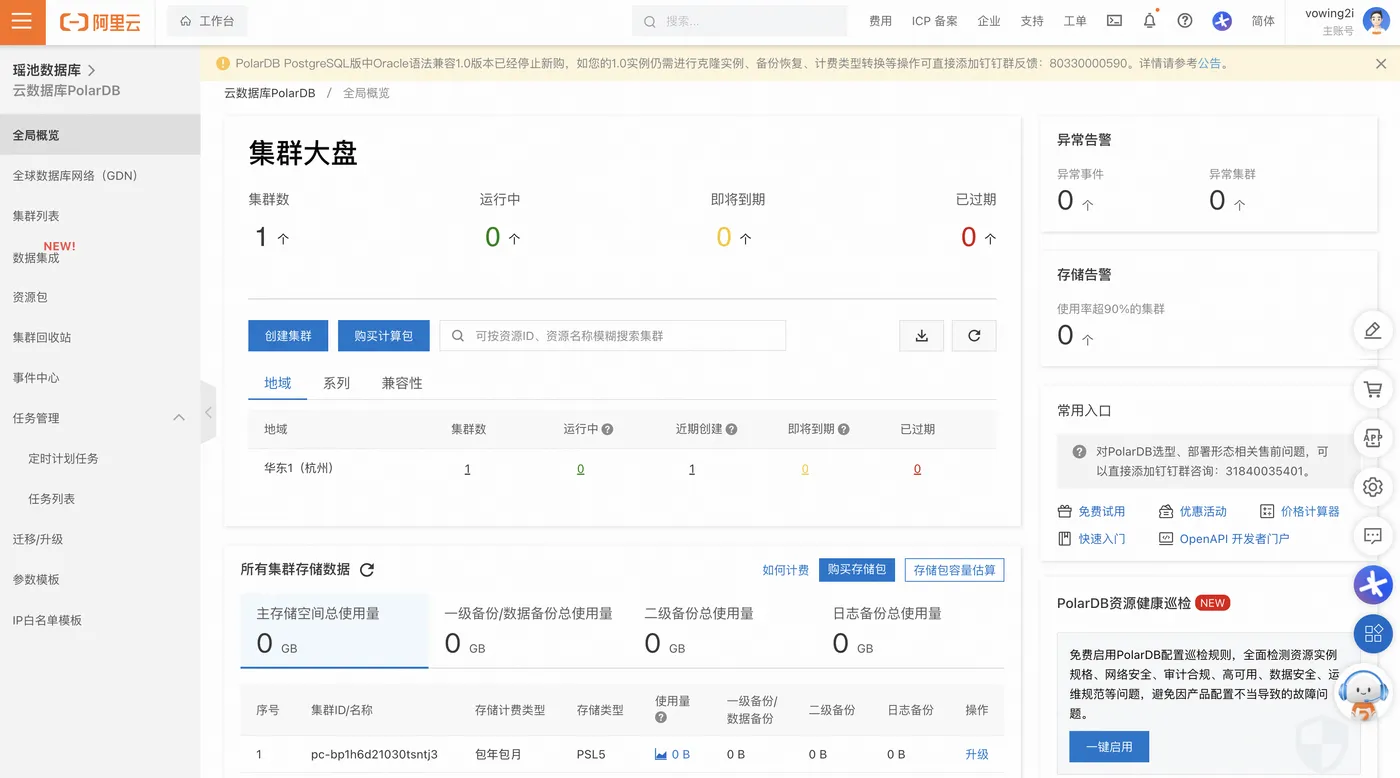Open the floating AI assistant star icon
Viewport: 1400px width, 778px height.
pyautogui.click(x=1373, y=585)
